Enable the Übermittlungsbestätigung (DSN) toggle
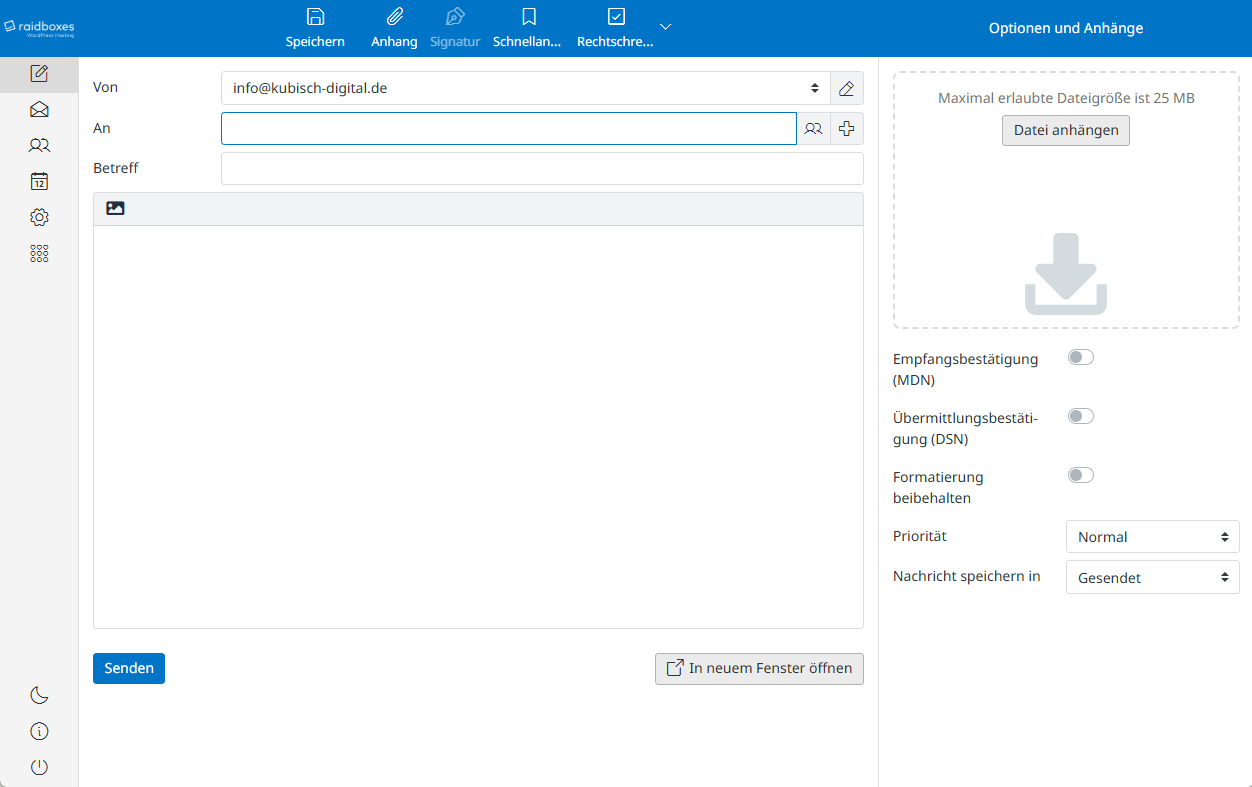Image resolution: width=1252 pixels, height=787 pixels. pyautogui.click(x=1080, y=417)
